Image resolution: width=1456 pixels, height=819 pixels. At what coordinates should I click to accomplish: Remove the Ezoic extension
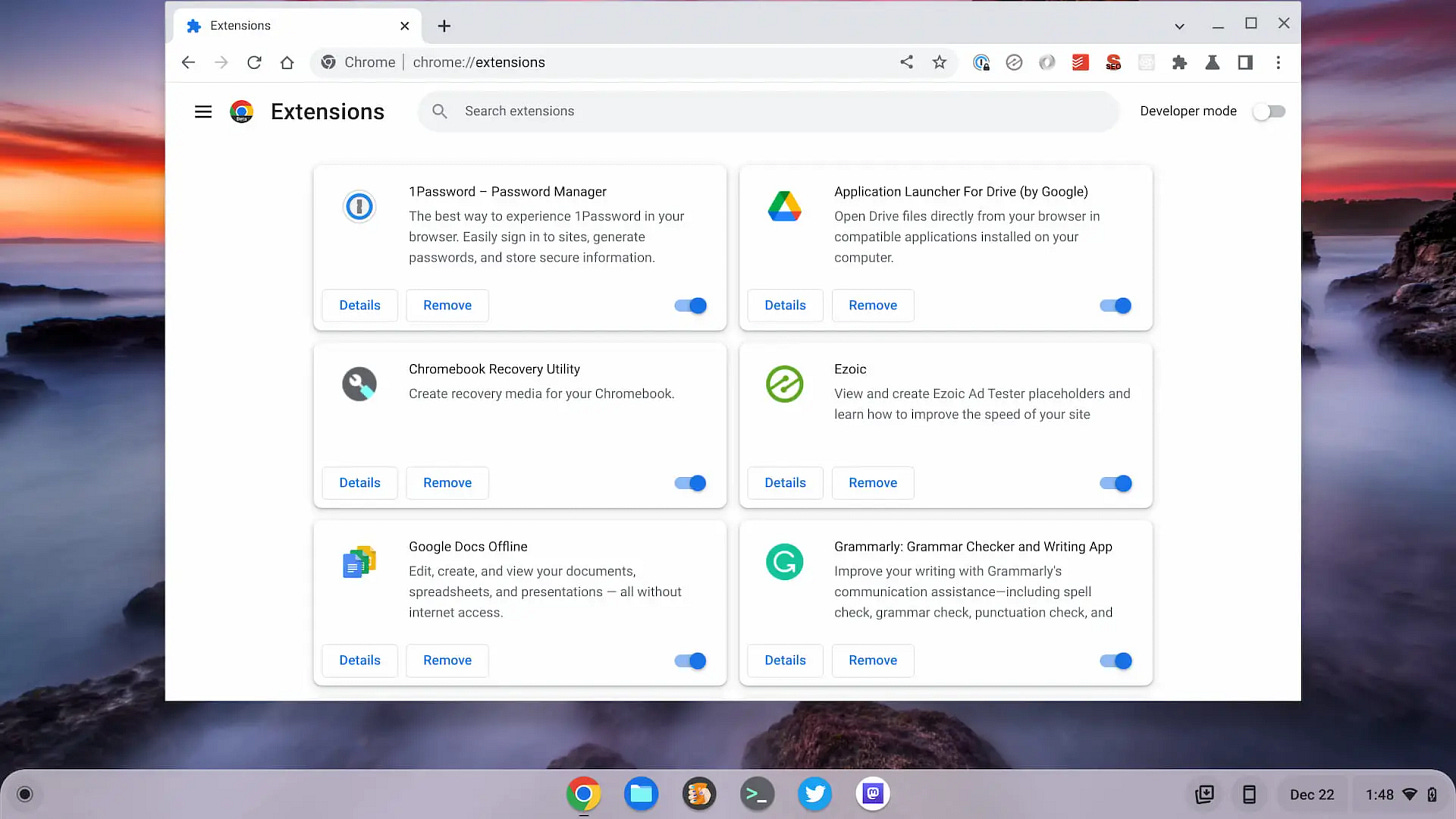[873, 483]
